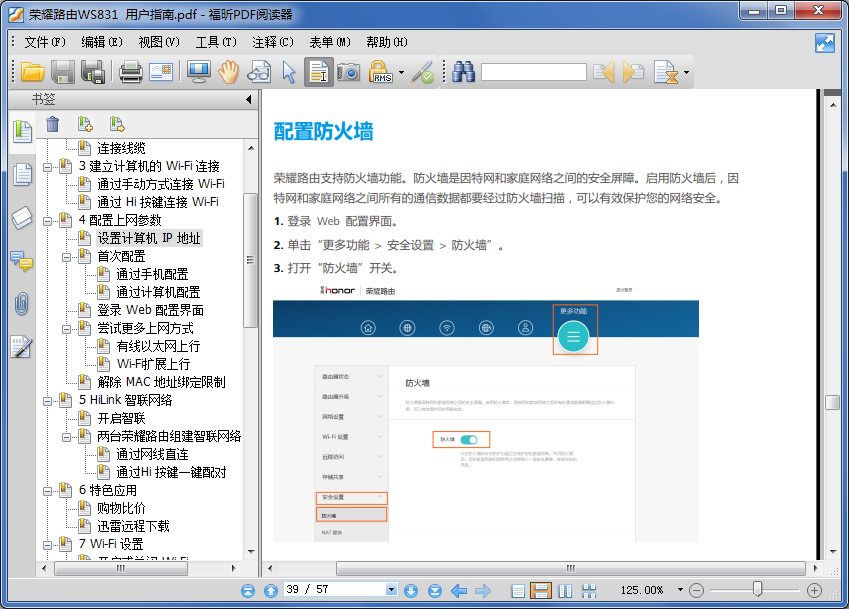The image size is (849, 609).
Task: Open the 文件(F) menu
Action: pyautogui.click(x=45, y=42)
